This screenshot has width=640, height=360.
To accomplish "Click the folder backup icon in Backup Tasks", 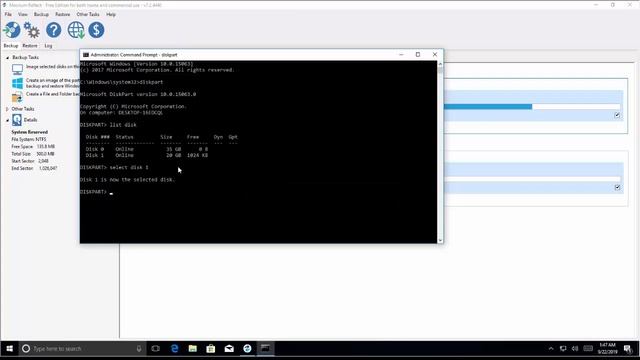I will [x=17, y=97].
